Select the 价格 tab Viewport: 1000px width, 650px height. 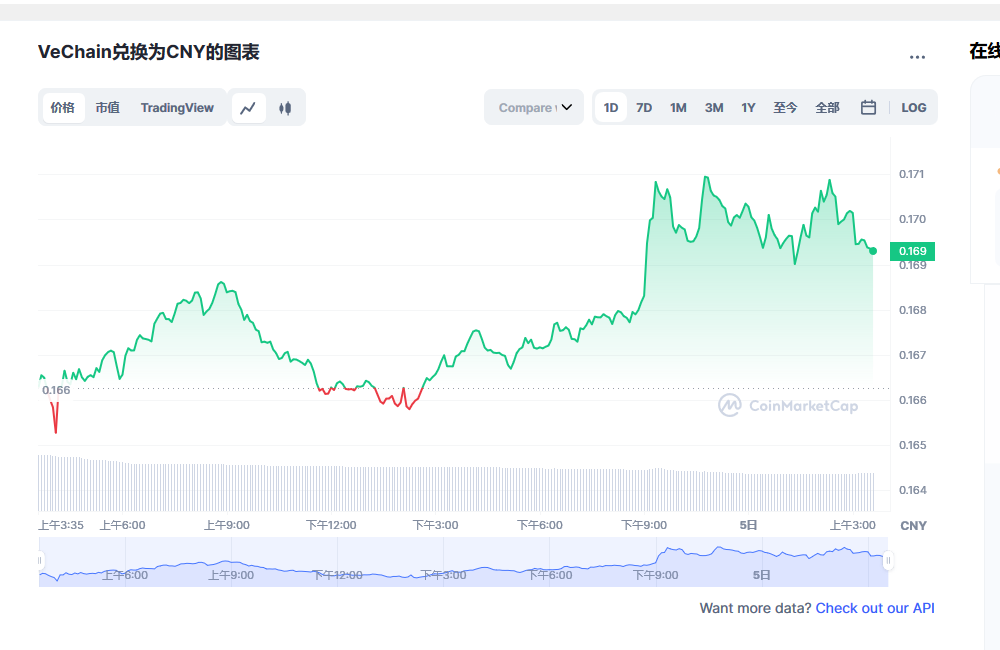[63, 107]
